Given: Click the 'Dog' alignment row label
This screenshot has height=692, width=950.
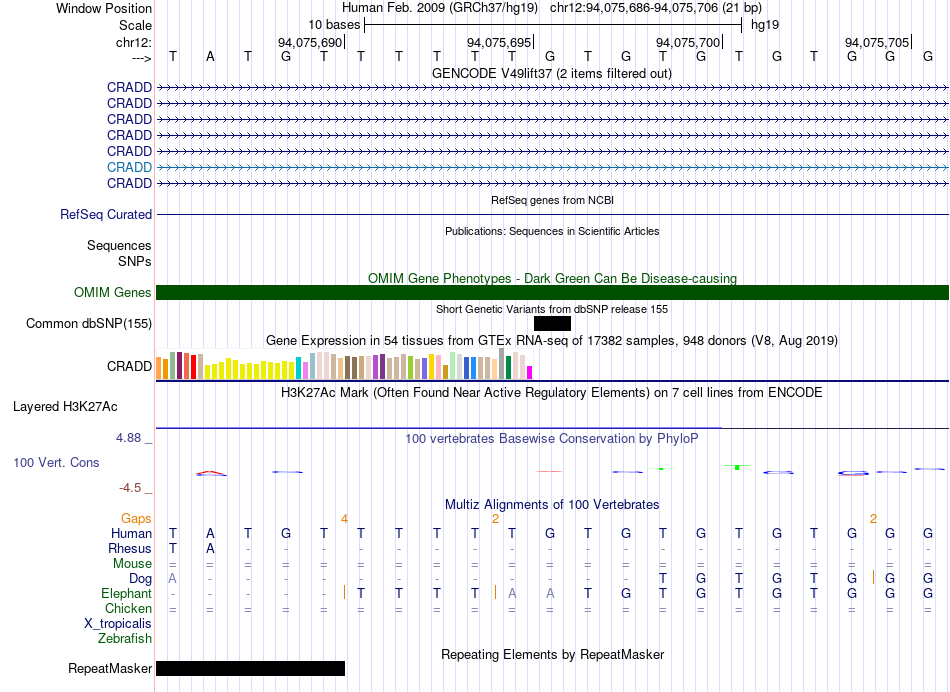Looking at the screenshot, I should [x=140, y=579].
